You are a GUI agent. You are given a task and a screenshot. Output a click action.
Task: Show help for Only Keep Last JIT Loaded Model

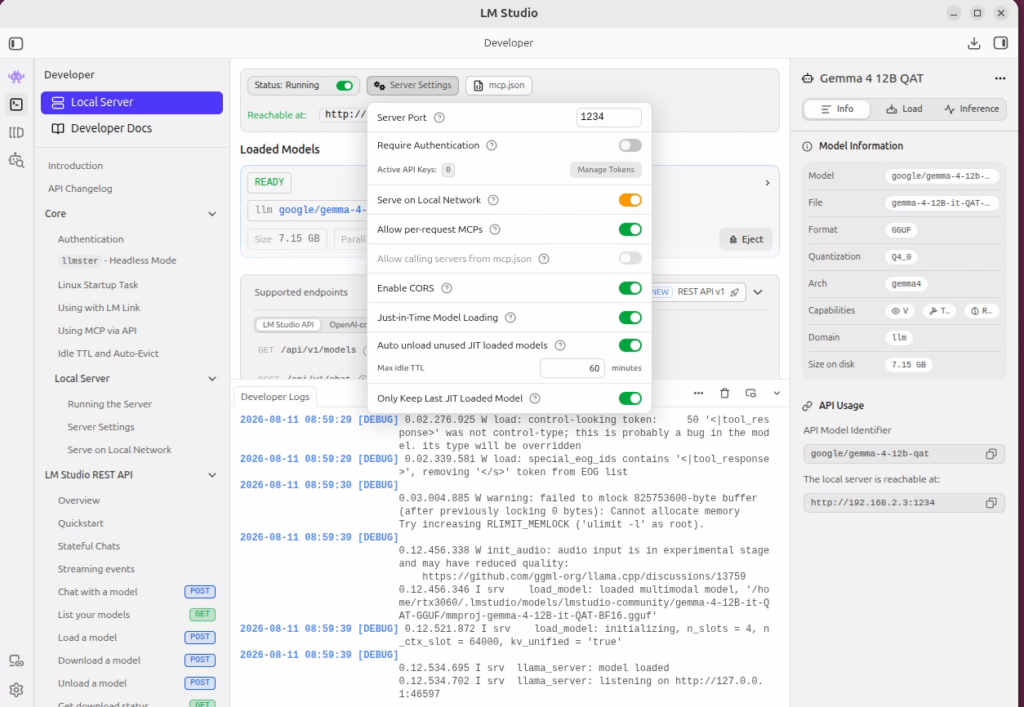(535, 398)
